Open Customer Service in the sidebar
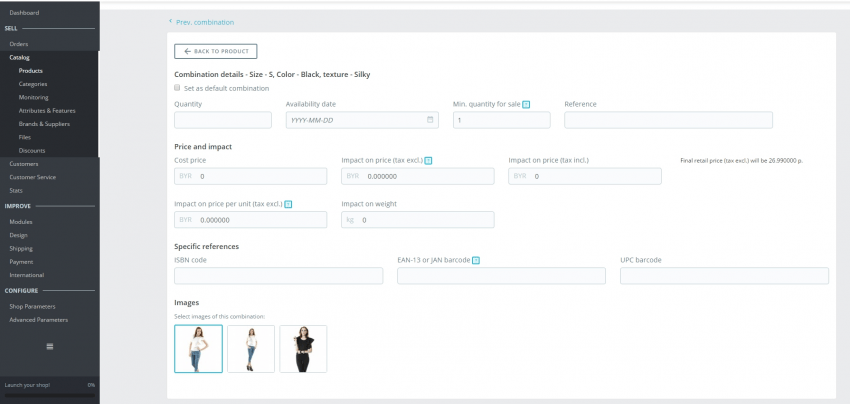 (x=32, y=177)
